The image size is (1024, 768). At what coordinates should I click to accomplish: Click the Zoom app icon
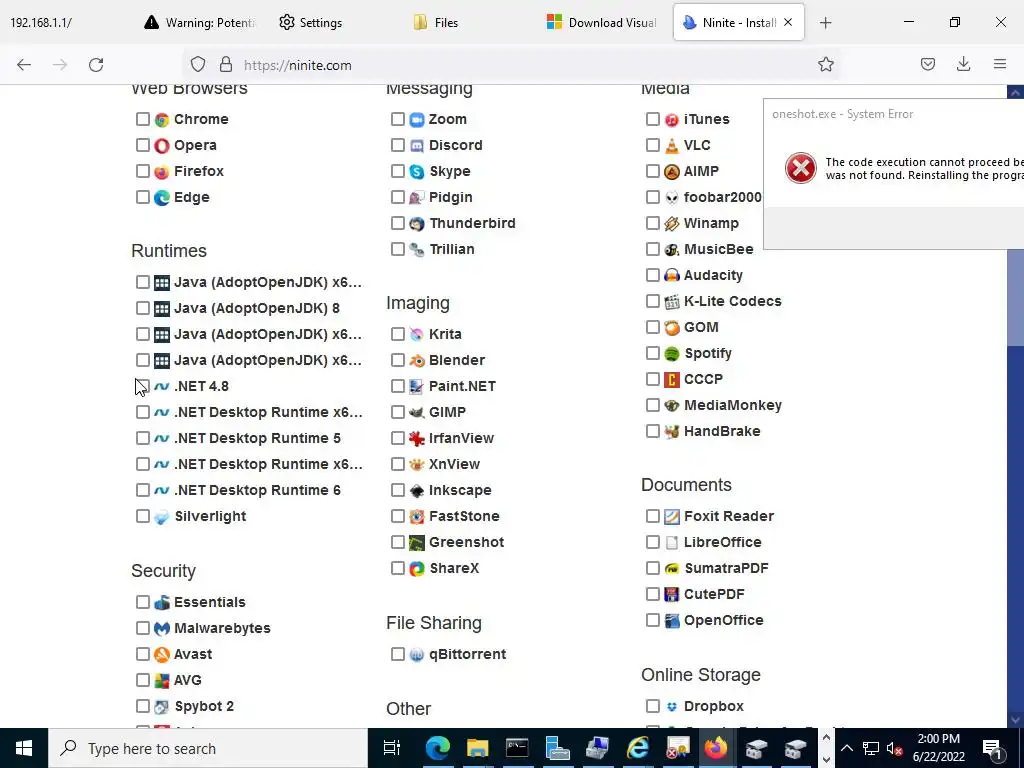click(417, 120)
